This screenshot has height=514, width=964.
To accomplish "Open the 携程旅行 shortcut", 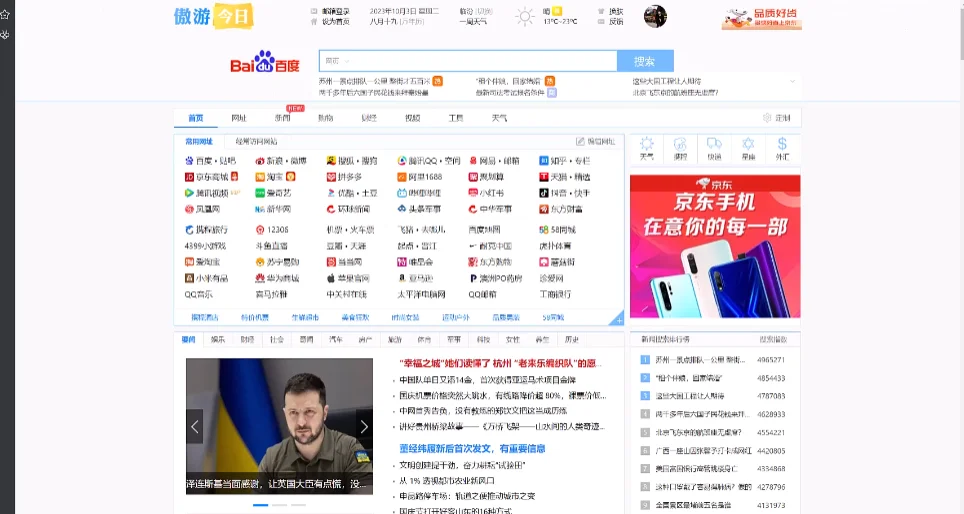I will click(207, 230).
